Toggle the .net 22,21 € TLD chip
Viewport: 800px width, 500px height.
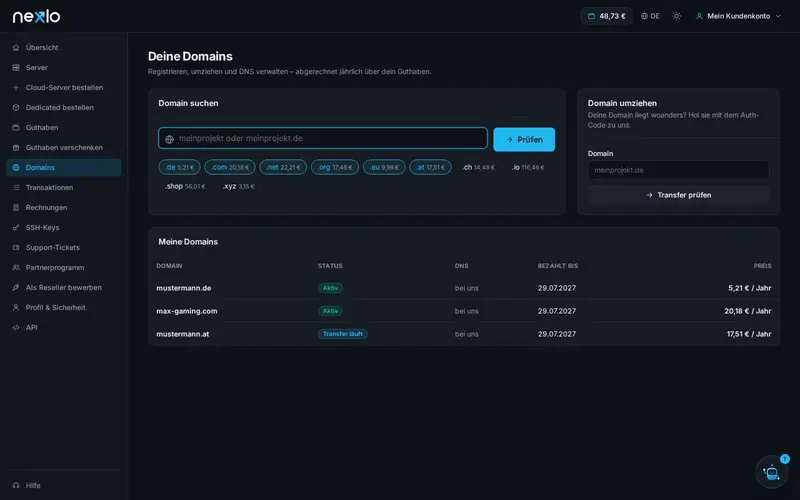pyautogui.click(x=283, y=167)
